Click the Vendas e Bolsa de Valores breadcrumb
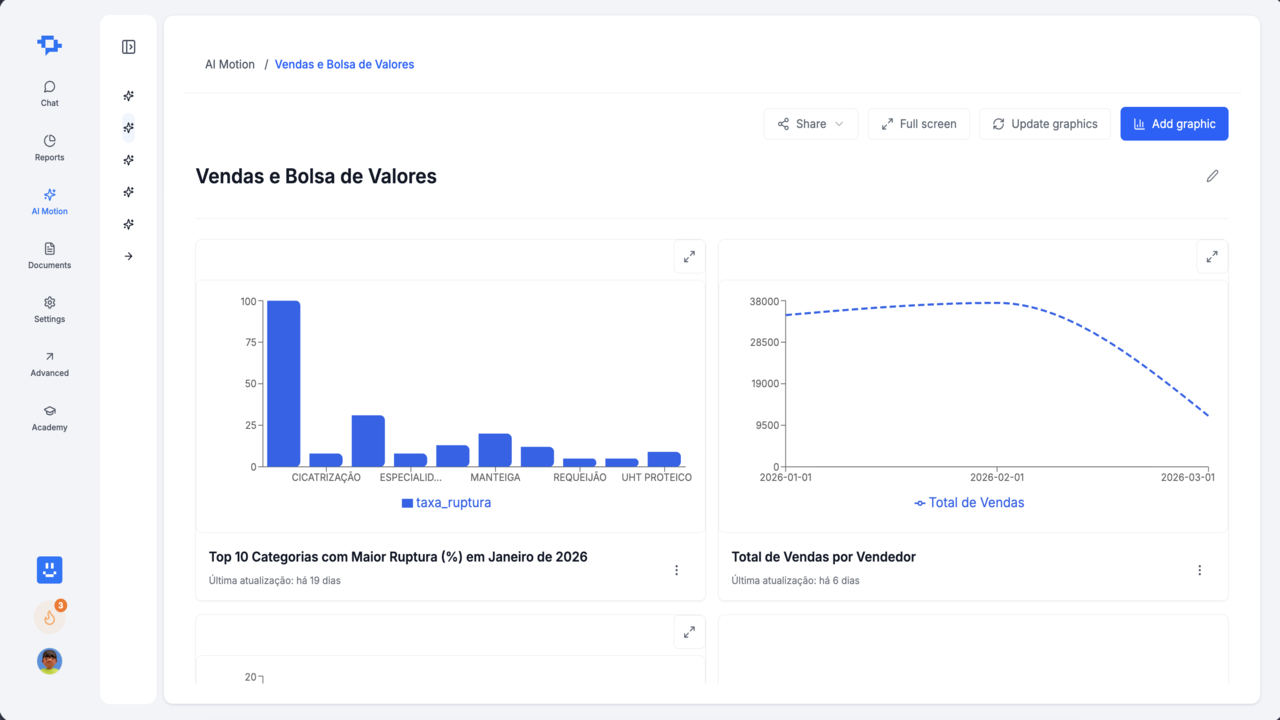 tap(344, 64)
